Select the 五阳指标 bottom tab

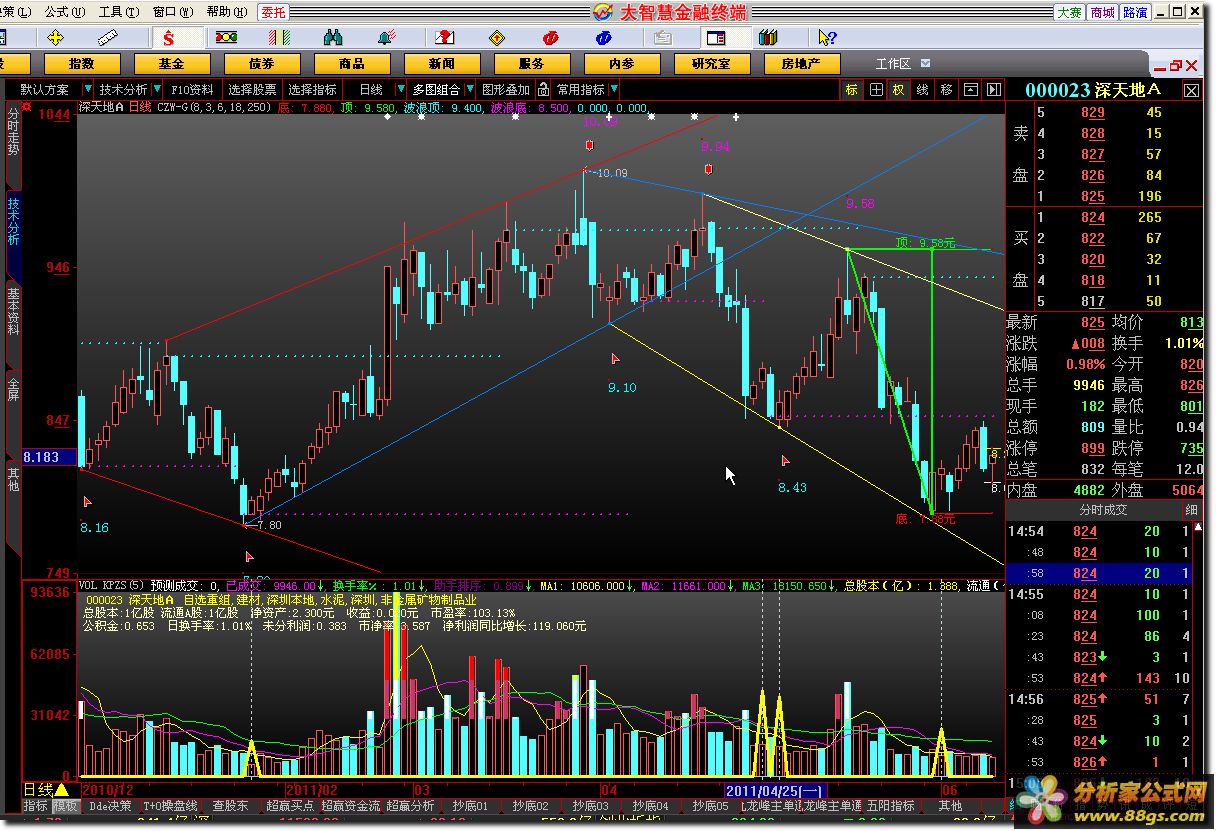[x=890, y=806]
